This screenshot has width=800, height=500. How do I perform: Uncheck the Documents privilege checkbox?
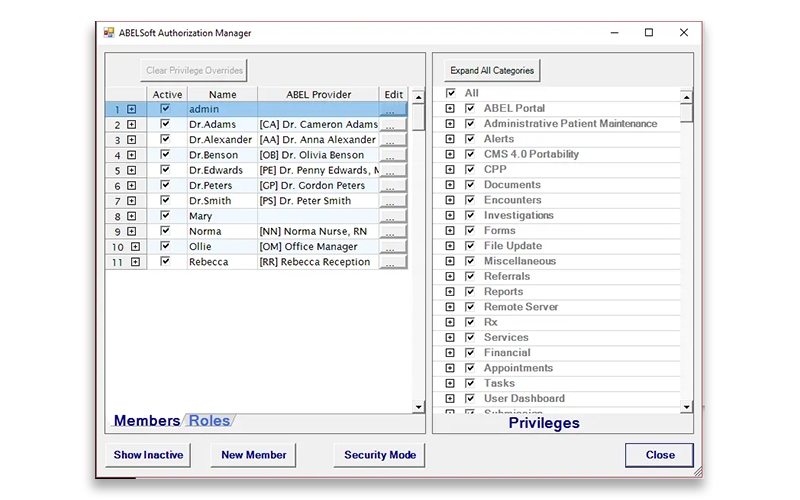click(x=470, y=185)
